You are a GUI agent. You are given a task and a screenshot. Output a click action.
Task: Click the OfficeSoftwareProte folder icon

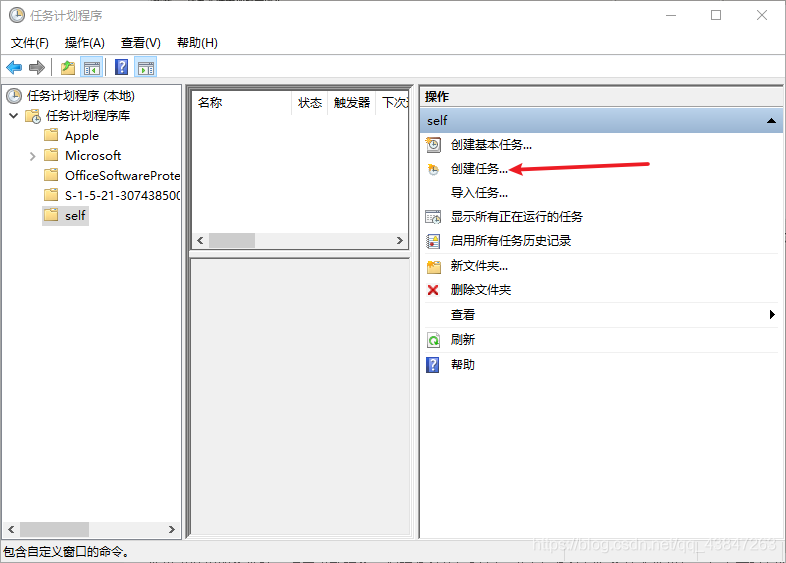point(51,175)
